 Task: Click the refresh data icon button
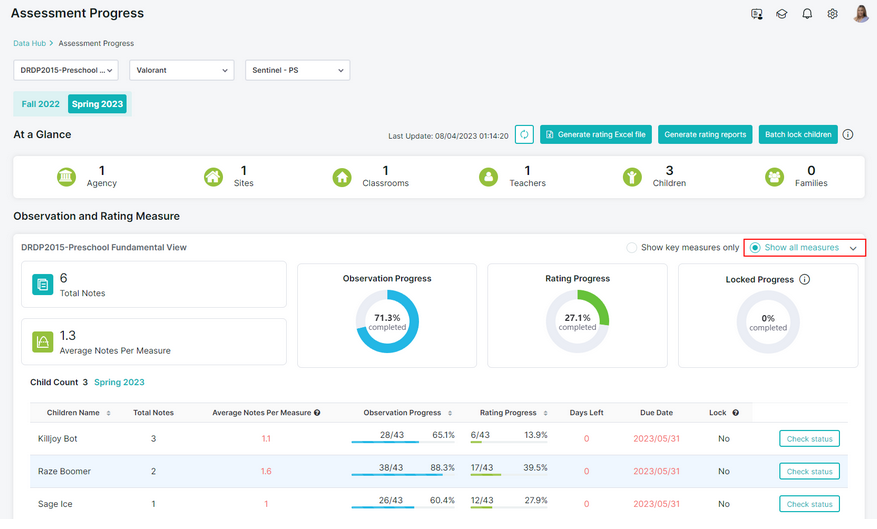click(524, 135)
